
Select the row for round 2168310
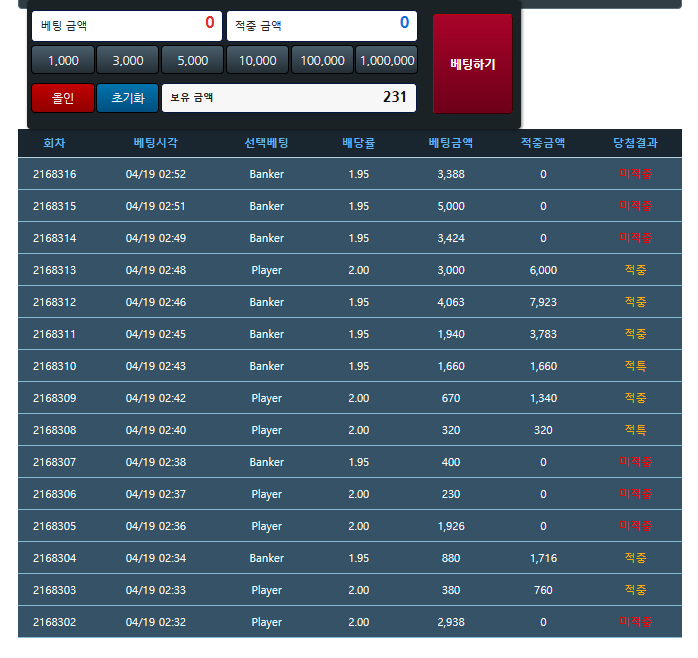coord(349,366)
